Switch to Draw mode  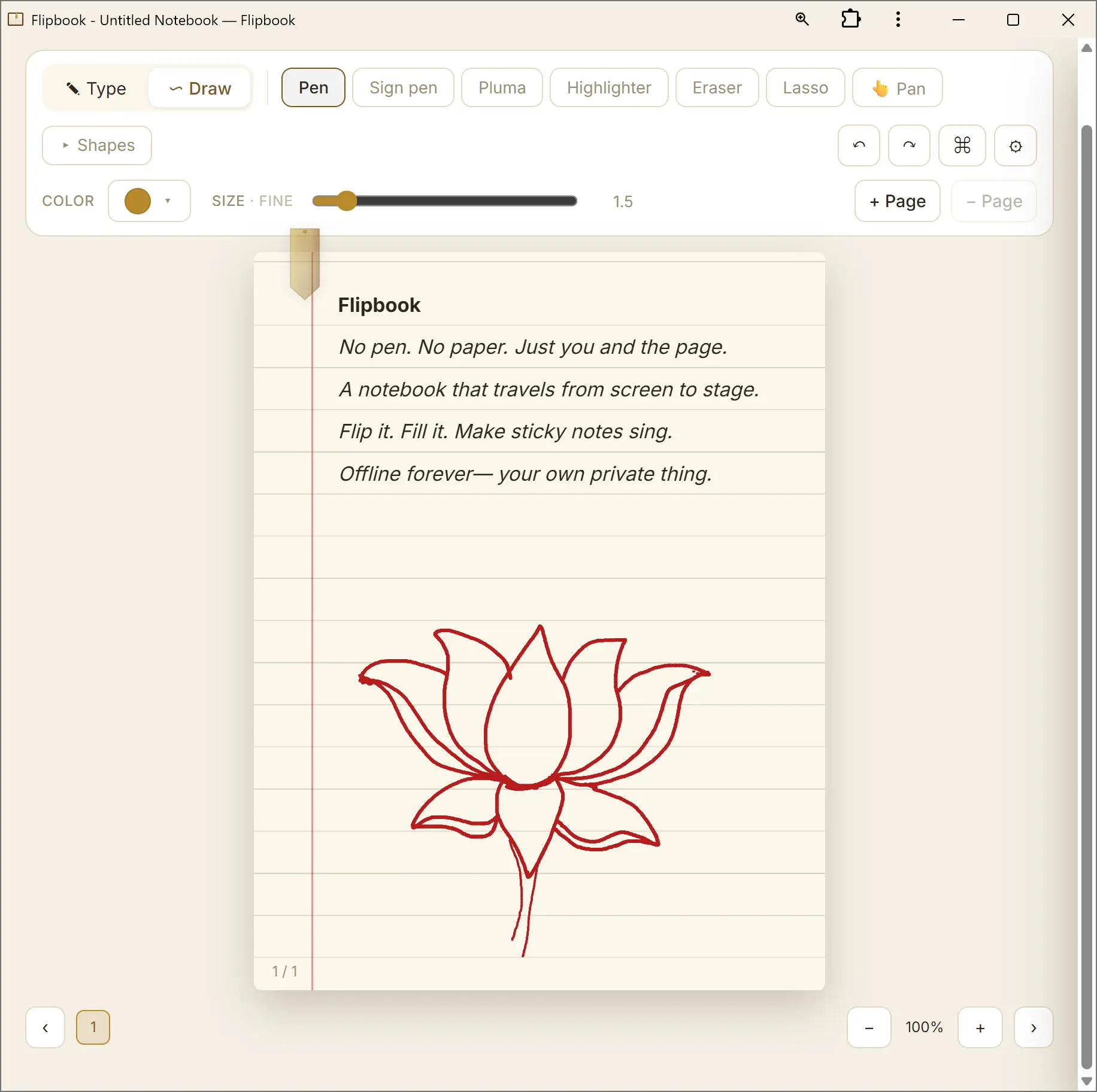click(200, 88)
